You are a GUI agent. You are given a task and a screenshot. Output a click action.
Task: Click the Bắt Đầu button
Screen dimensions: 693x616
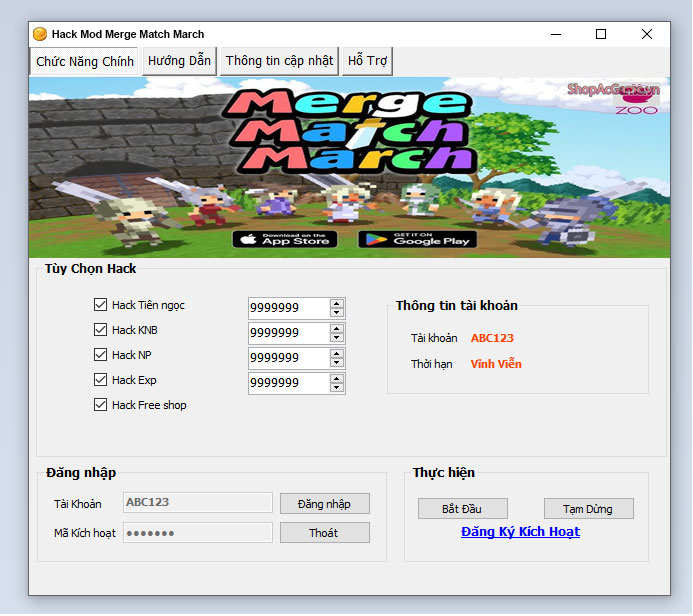pyautogui.click(x=463, y=509)
